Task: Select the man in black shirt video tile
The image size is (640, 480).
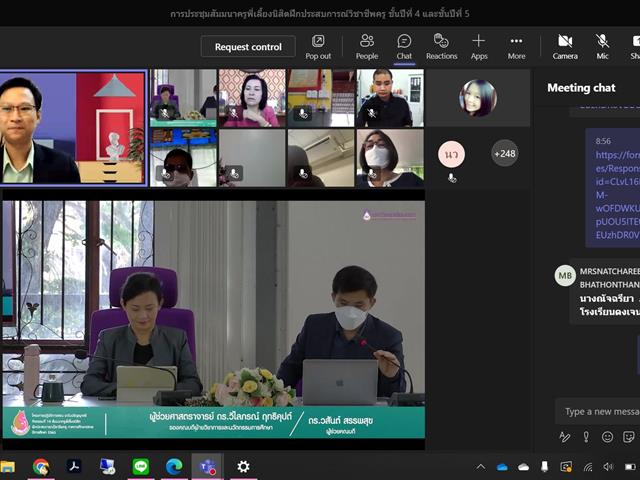Action: tap(390, 98)
